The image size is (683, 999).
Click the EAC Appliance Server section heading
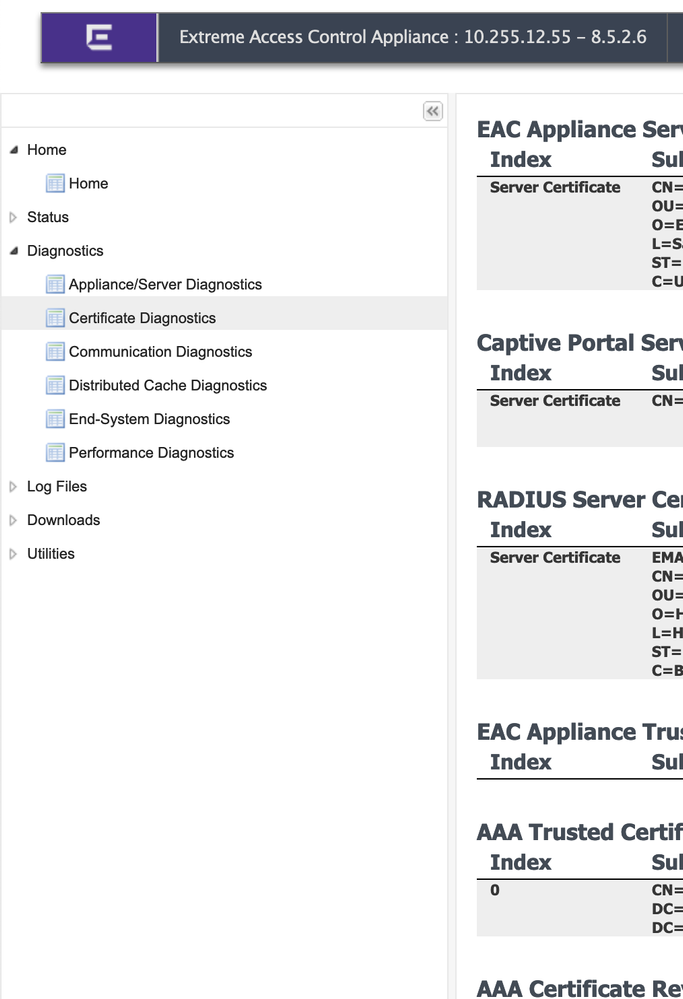click(580, 129)
